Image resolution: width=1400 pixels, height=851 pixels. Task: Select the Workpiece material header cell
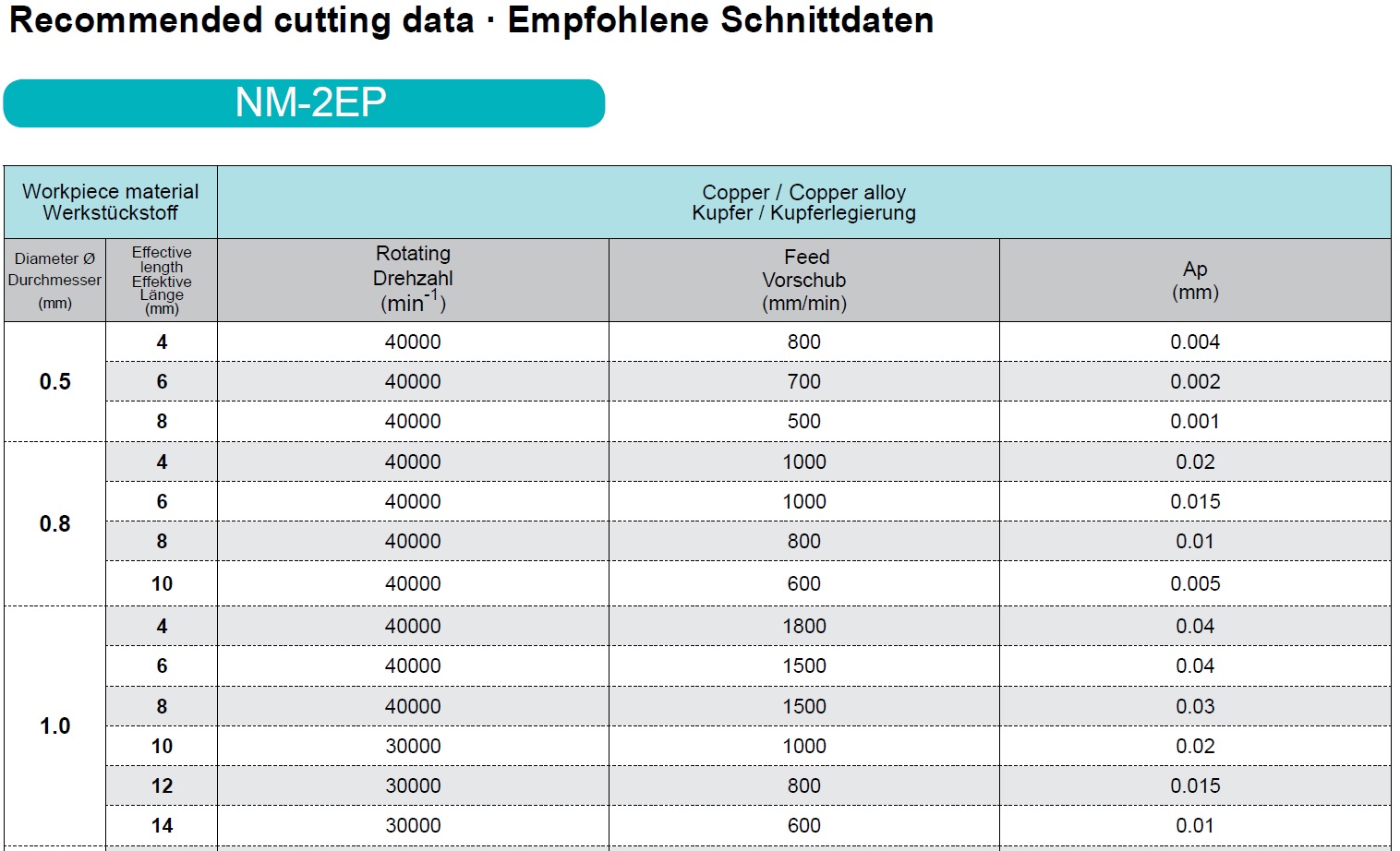coord(111,202)
